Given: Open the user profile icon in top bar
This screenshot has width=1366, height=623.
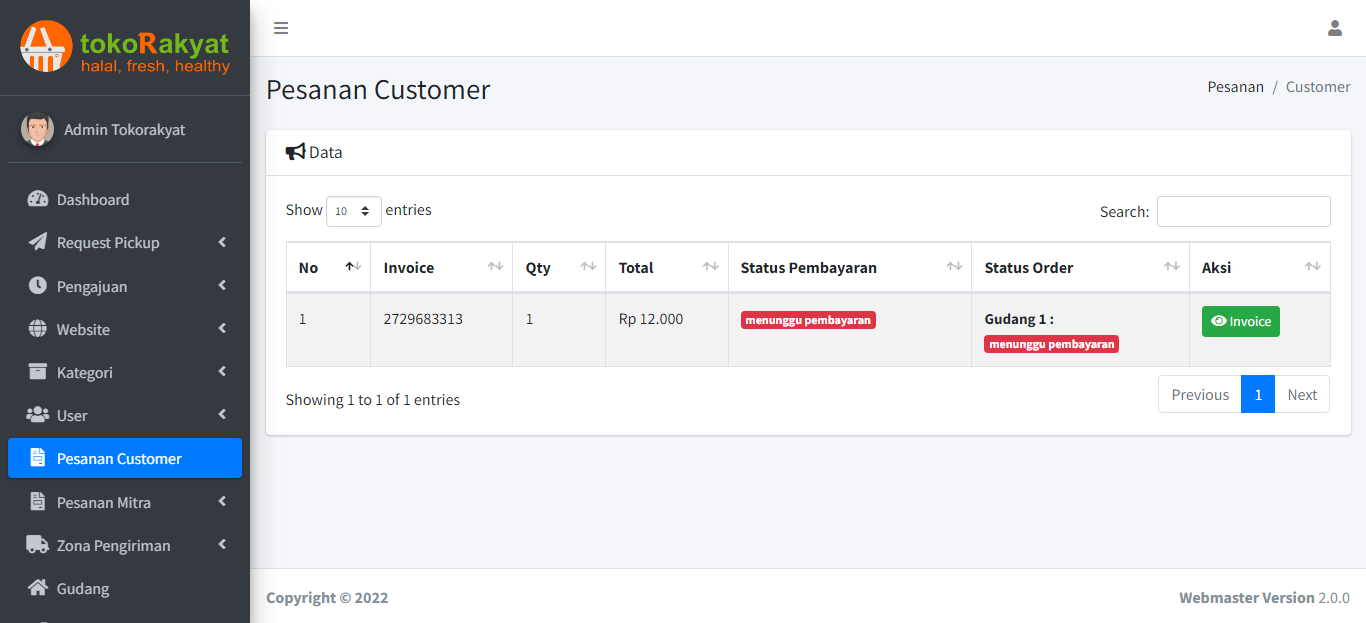Looking at the screenshot, I should point(1334,28).
